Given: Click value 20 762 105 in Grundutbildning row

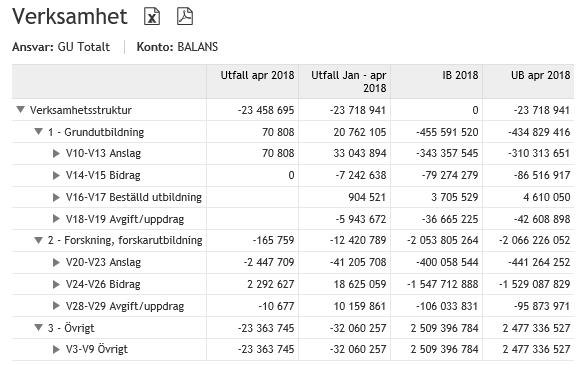Looking at the screenshot, I should click(360, 132).
